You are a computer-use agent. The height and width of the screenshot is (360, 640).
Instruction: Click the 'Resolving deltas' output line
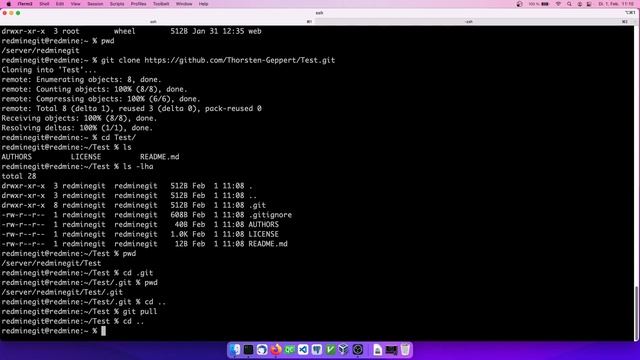pos(77,128)
